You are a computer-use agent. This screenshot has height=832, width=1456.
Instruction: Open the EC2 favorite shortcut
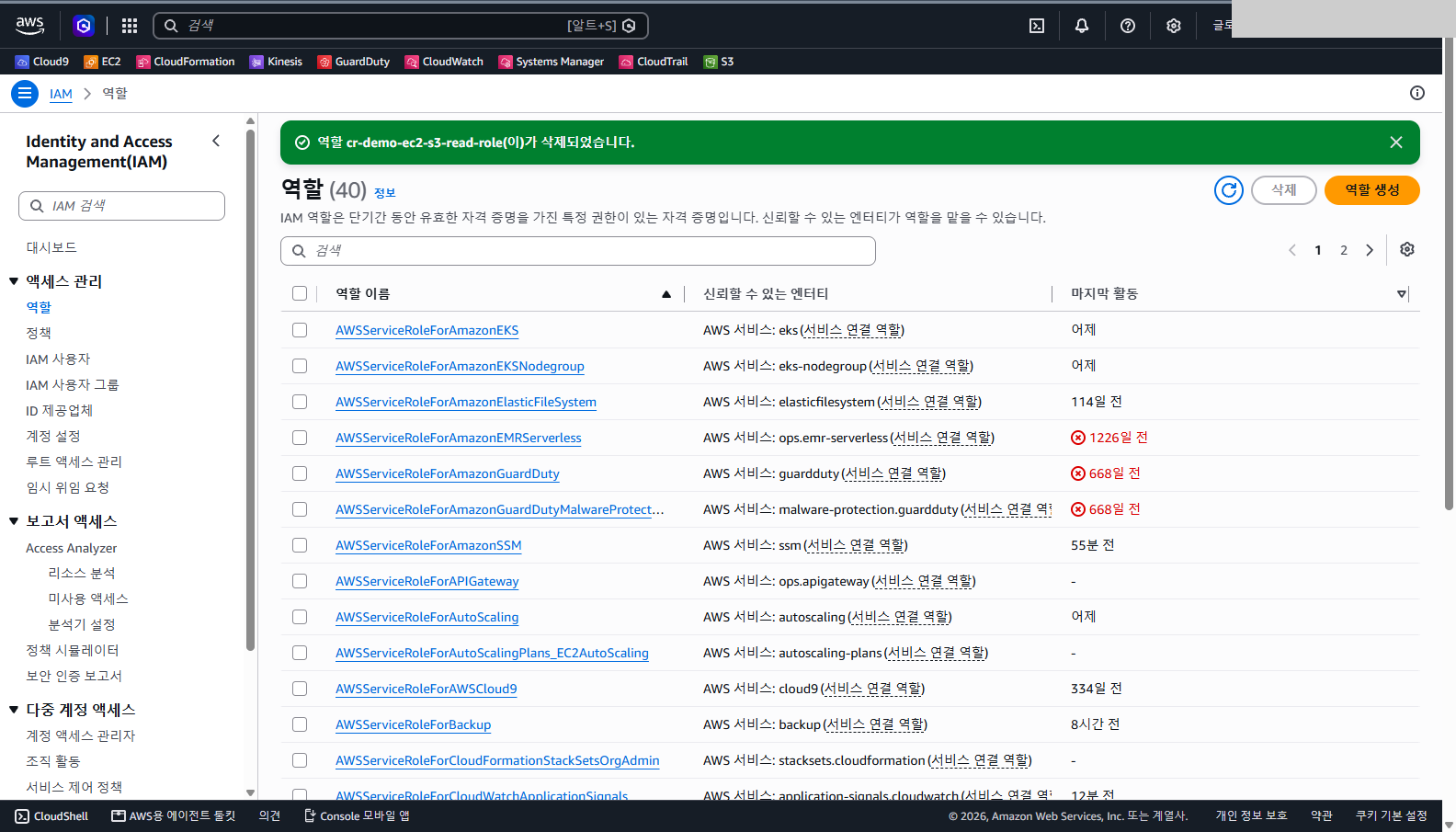click(102, 62)
